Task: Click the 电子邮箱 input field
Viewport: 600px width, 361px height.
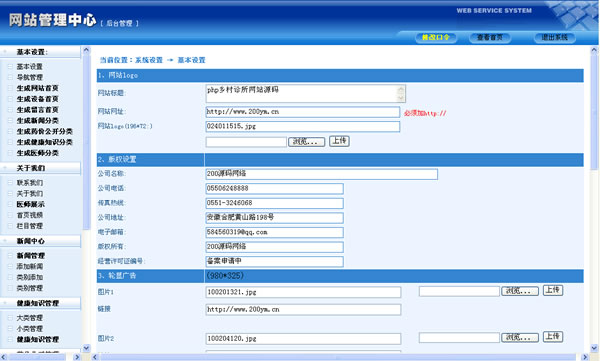Action: [274, 232]
